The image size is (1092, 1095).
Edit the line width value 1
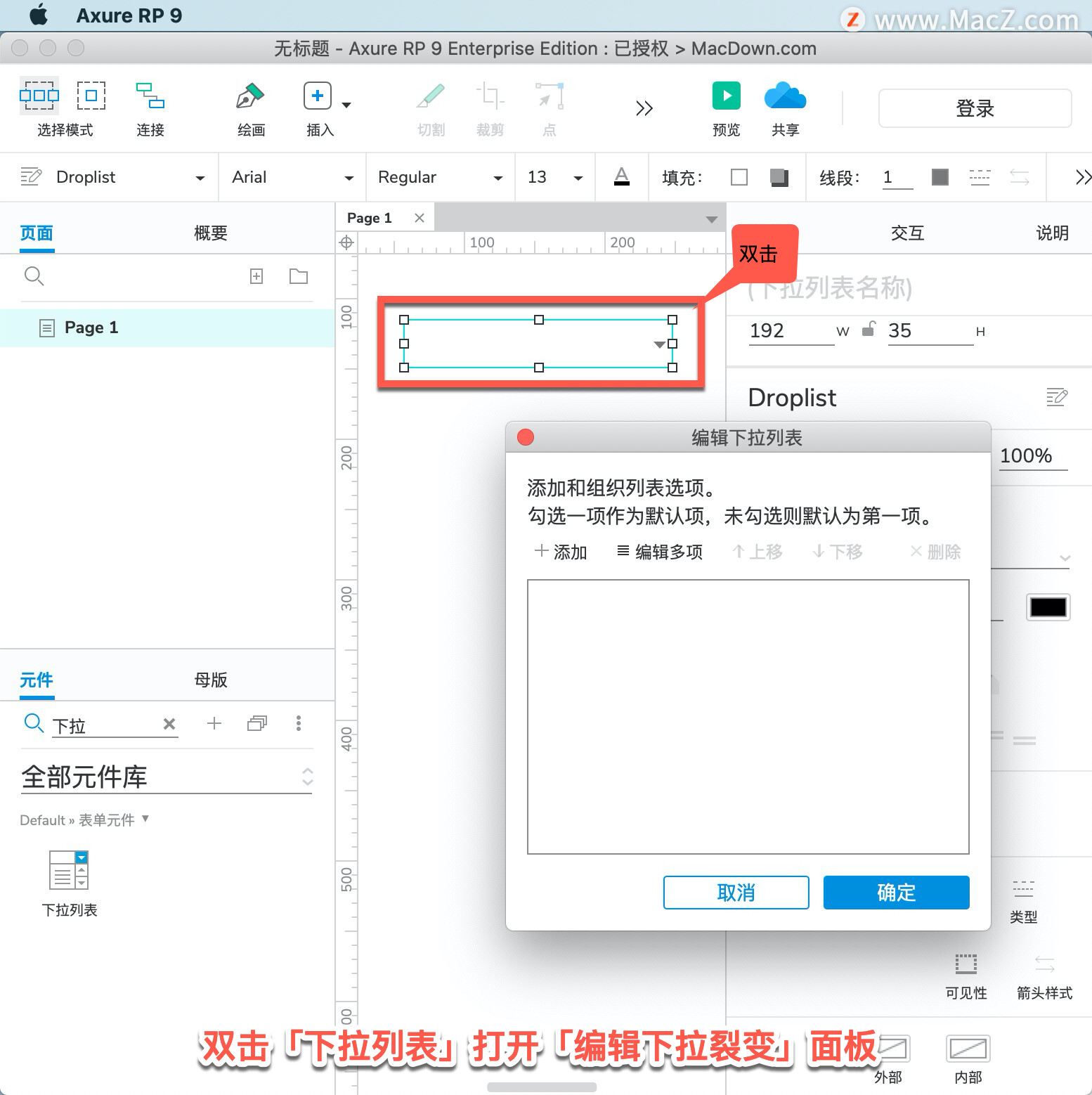[897, 177]
